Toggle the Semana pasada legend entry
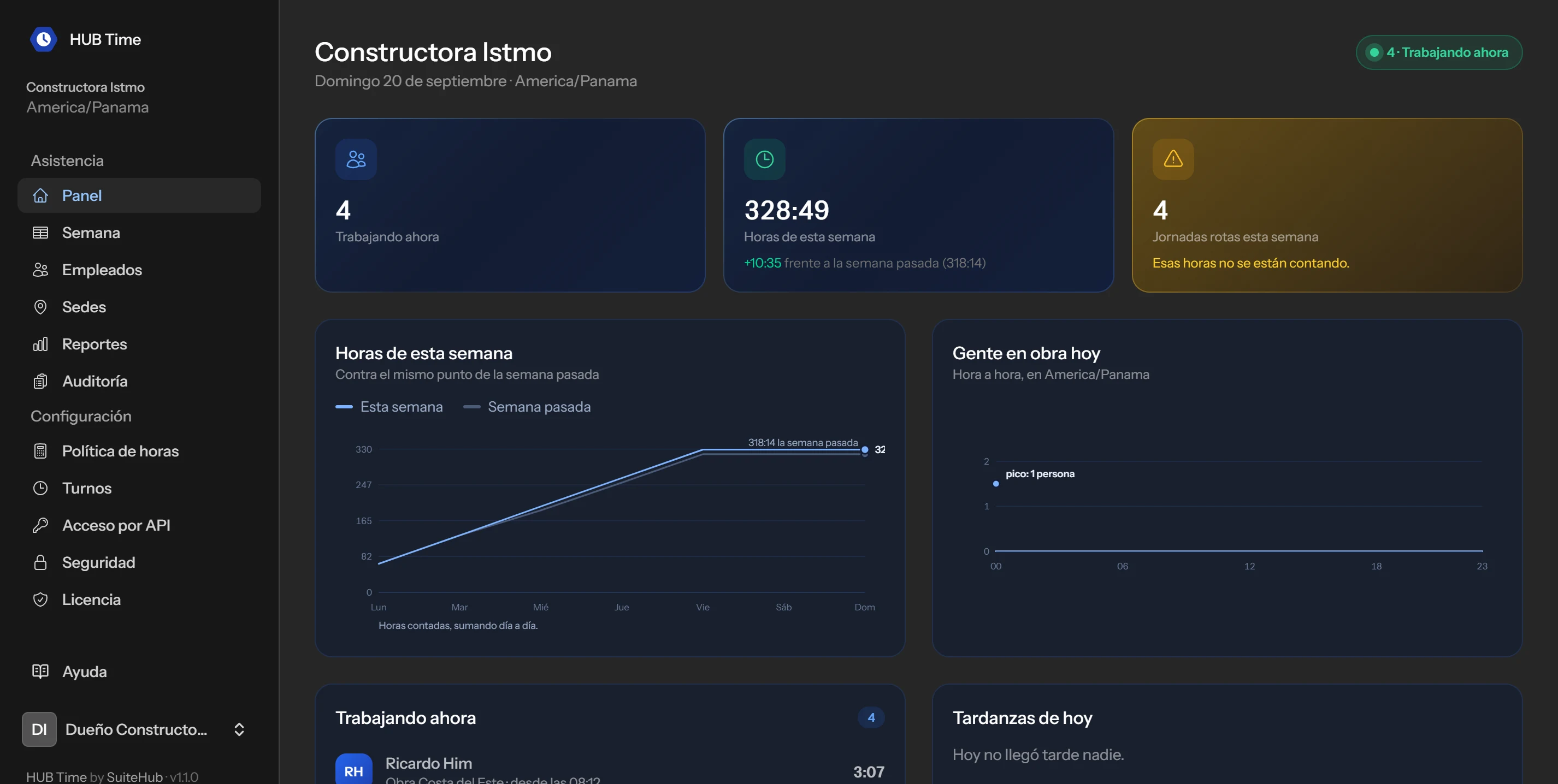This screenshot has width=1558, height=784. tap(527, 407)
